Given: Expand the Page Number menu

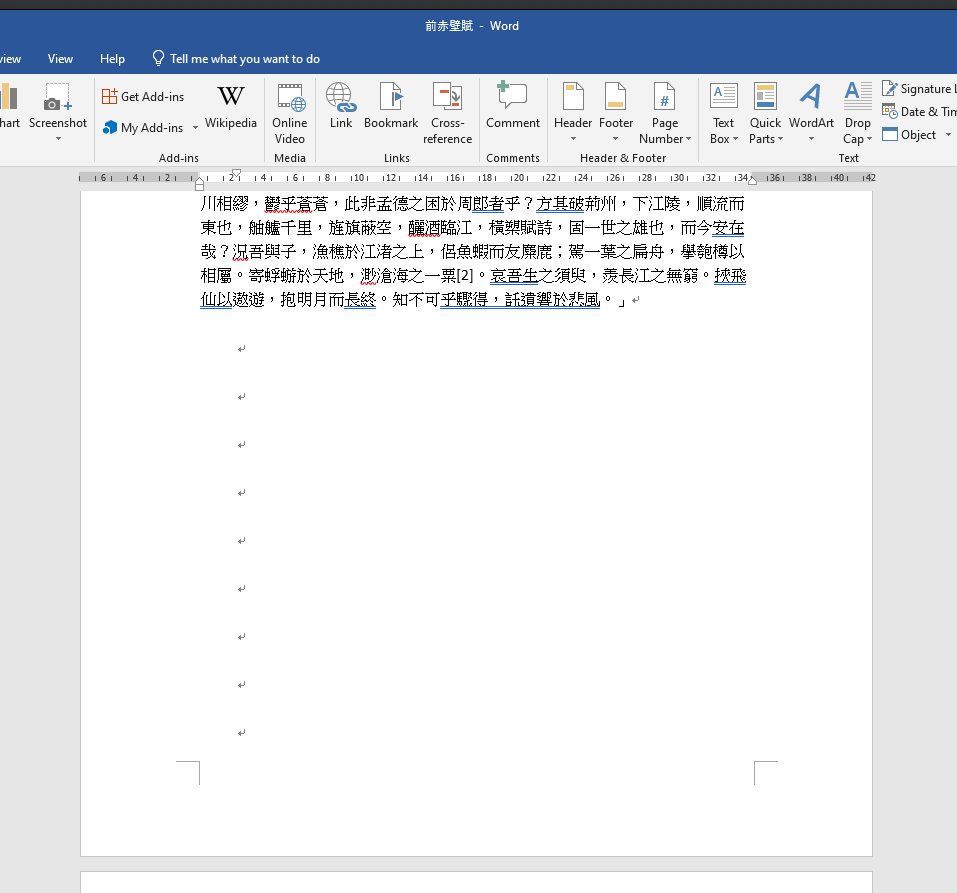Looking at the screenshot, I should click(665, 113).
